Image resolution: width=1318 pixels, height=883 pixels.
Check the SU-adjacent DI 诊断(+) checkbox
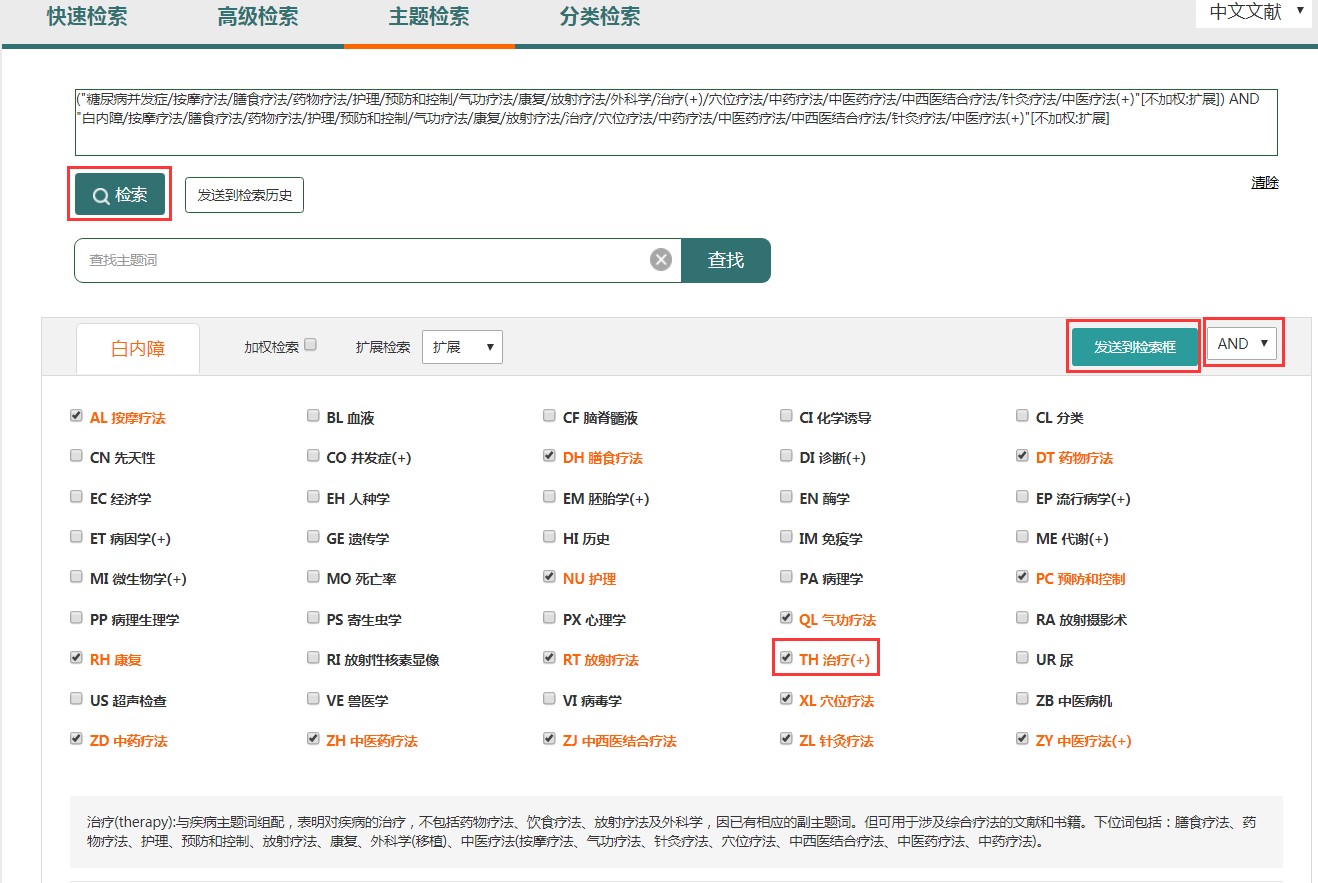tap(787, 456)
